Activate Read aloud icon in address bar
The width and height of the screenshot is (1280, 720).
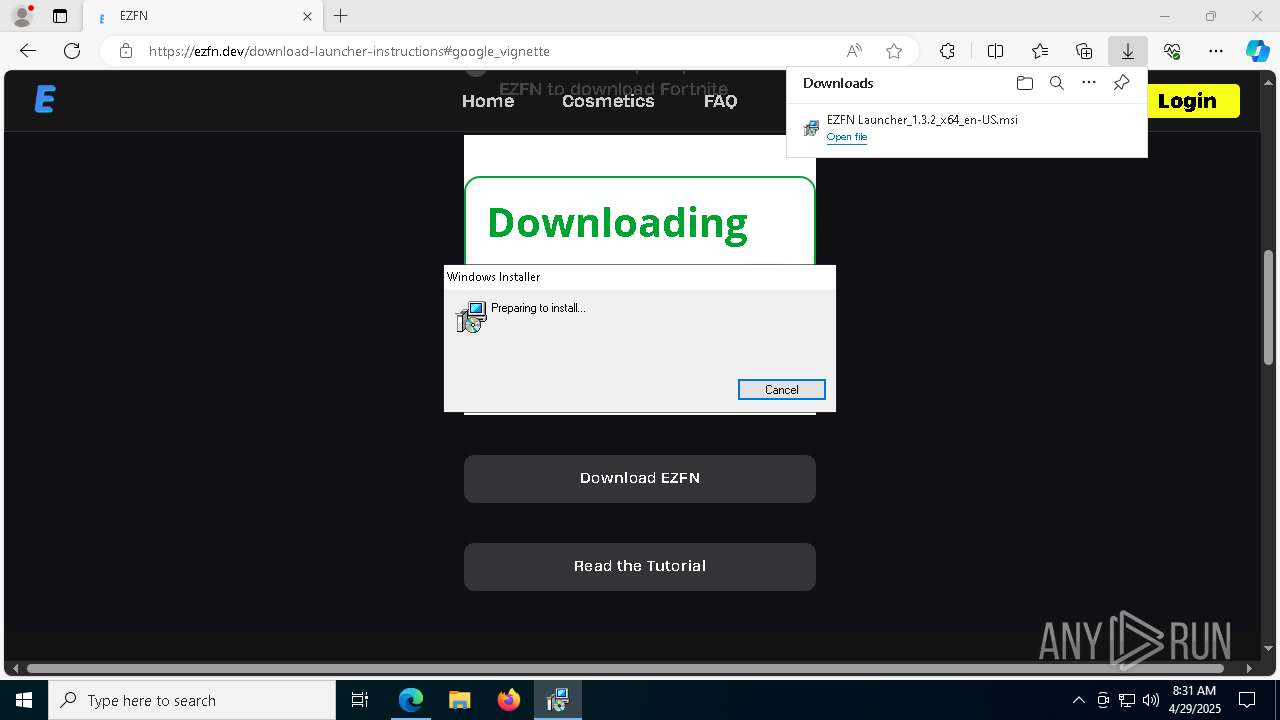[854, 51]
